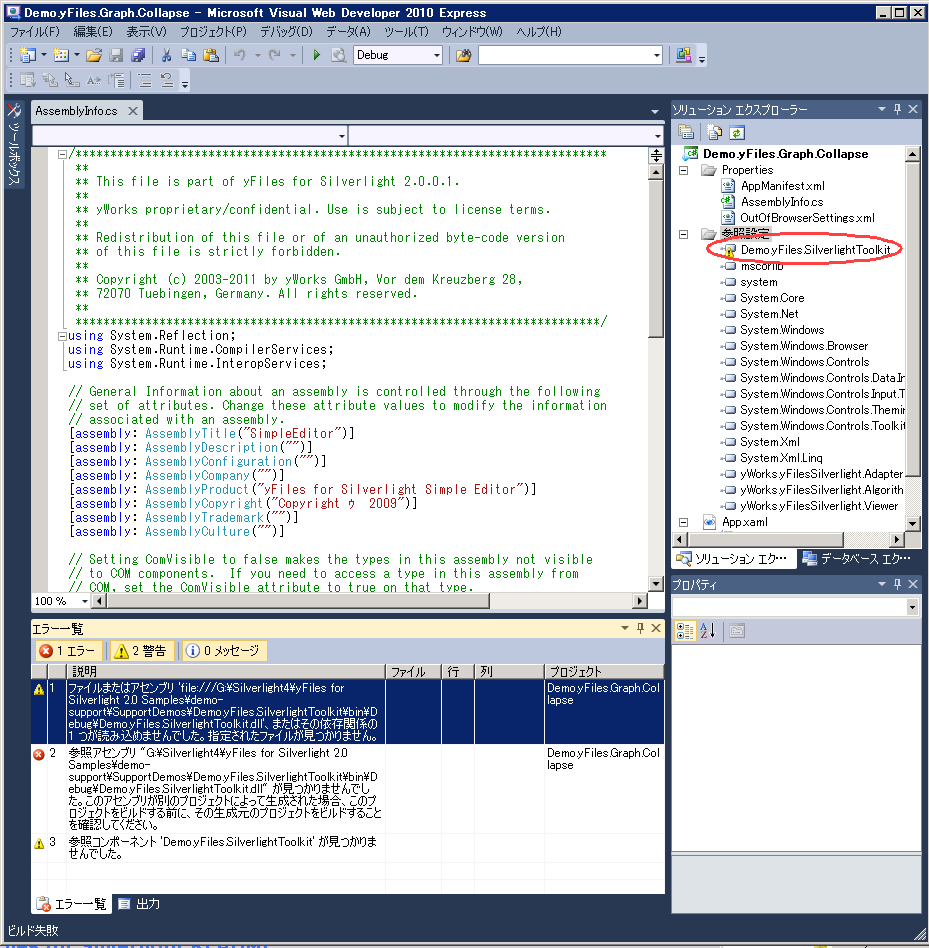Open the editor members dropdown on right
Screen dimensions: 929x948
(658, 136)
